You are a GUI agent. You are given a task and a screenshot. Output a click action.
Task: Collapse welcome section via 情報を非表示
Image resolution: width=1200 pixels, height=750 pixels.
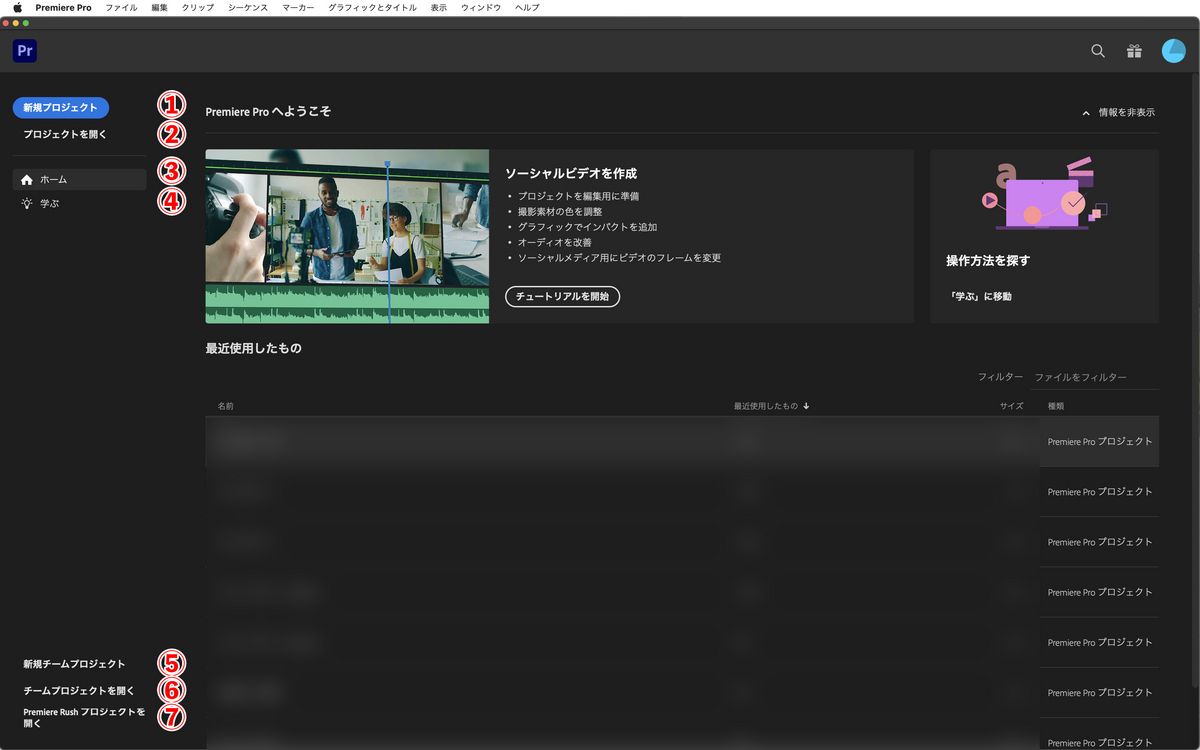pos(1118,113)
